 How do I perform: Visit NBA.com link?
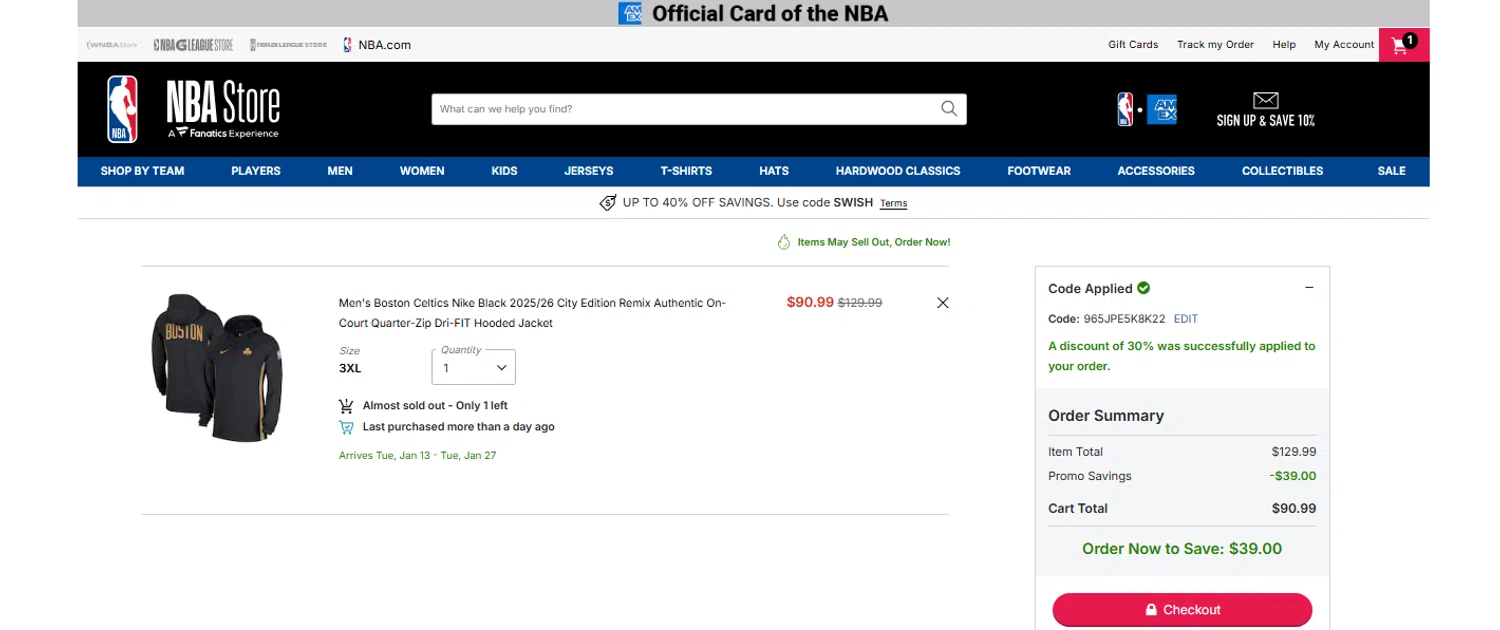(377, 45)
